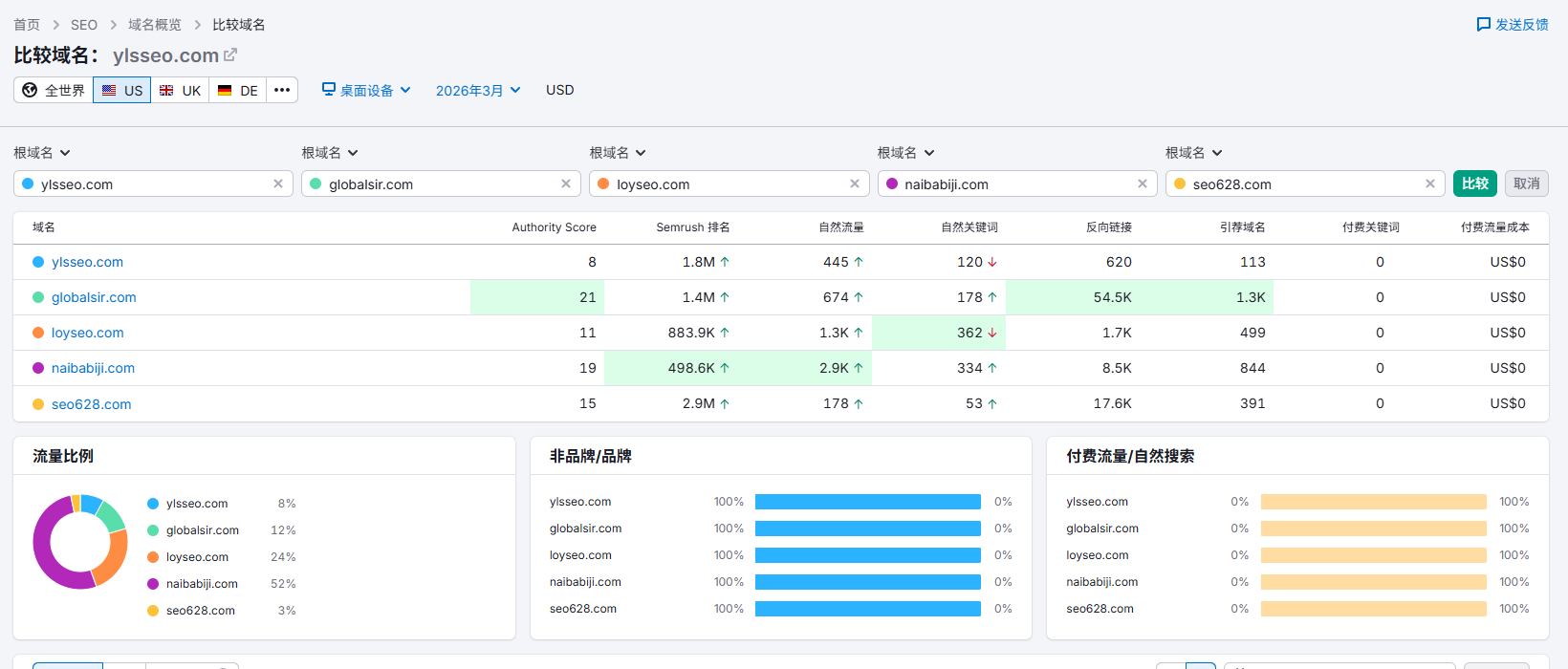This screenshot has width=1568, height=669.
Task: Go to 首页 breadcrumb
Action: point(27,25)
